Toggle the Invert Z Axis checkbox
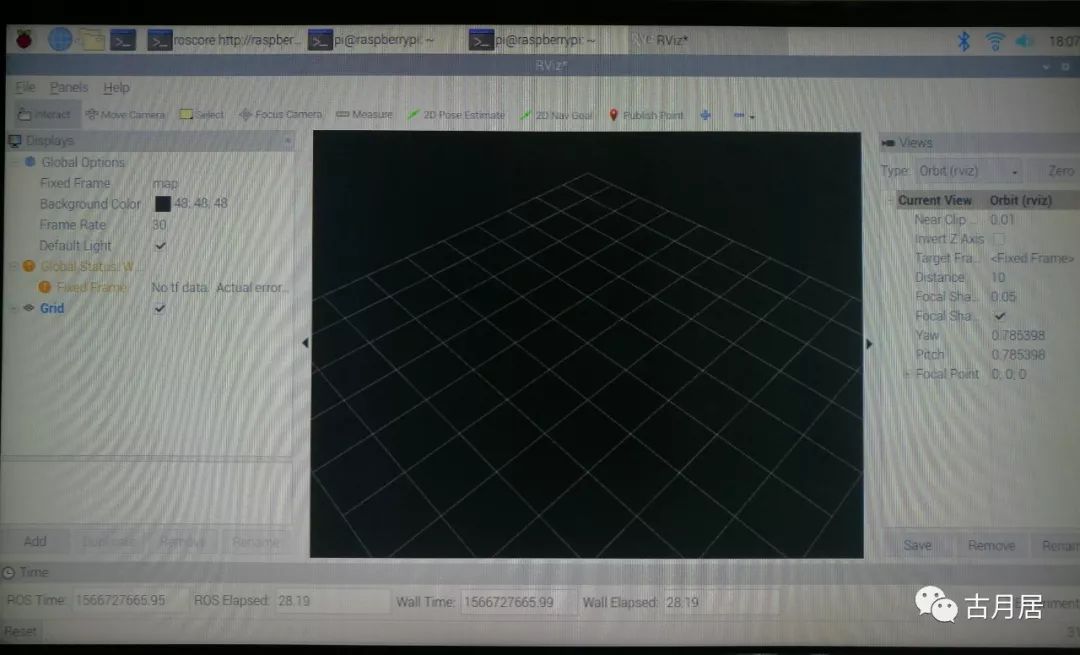The image size is (1080, 655). (x=999, y=239)
